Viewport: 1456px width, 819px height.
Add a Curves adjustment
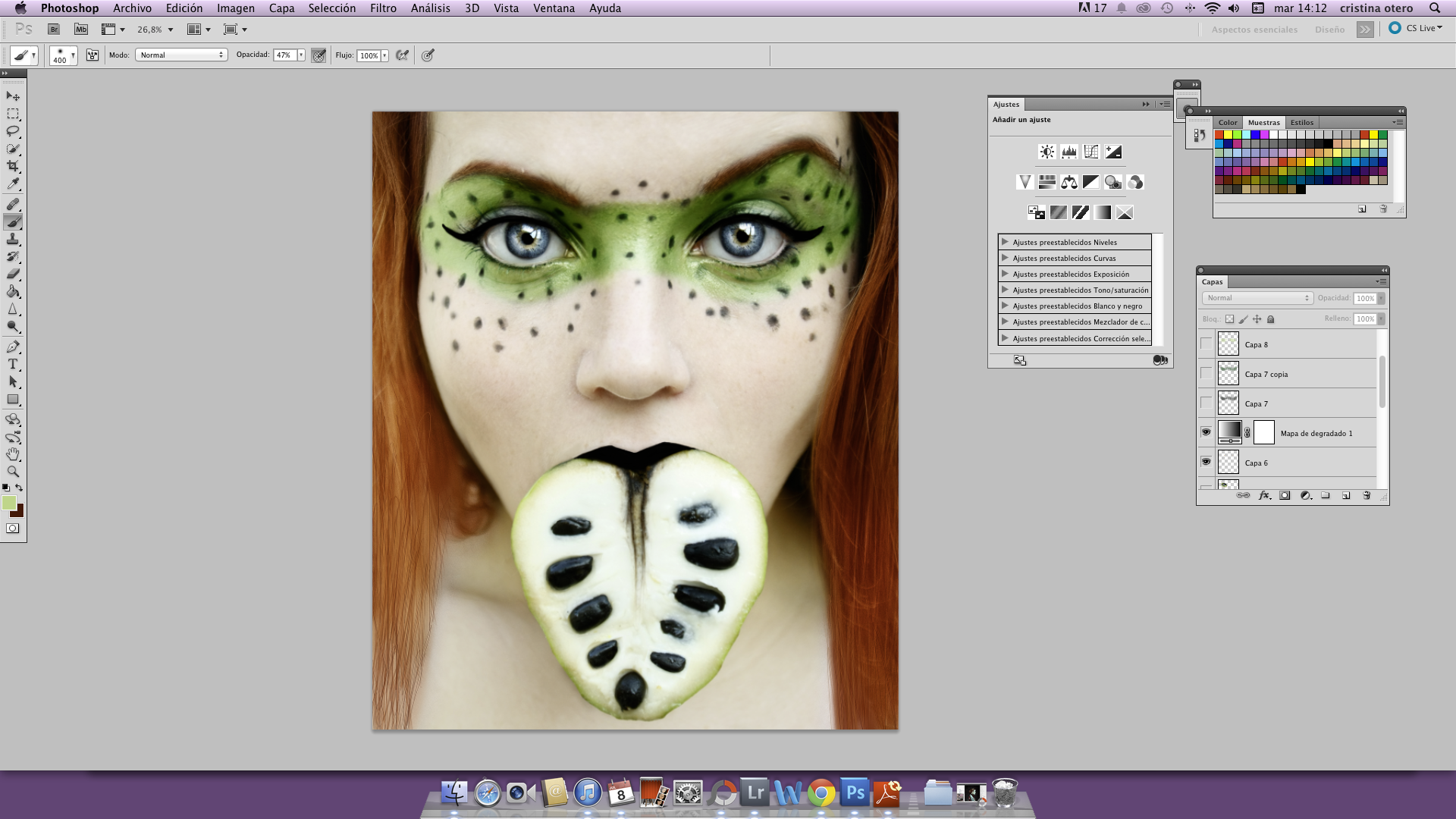coord(1090,152)
